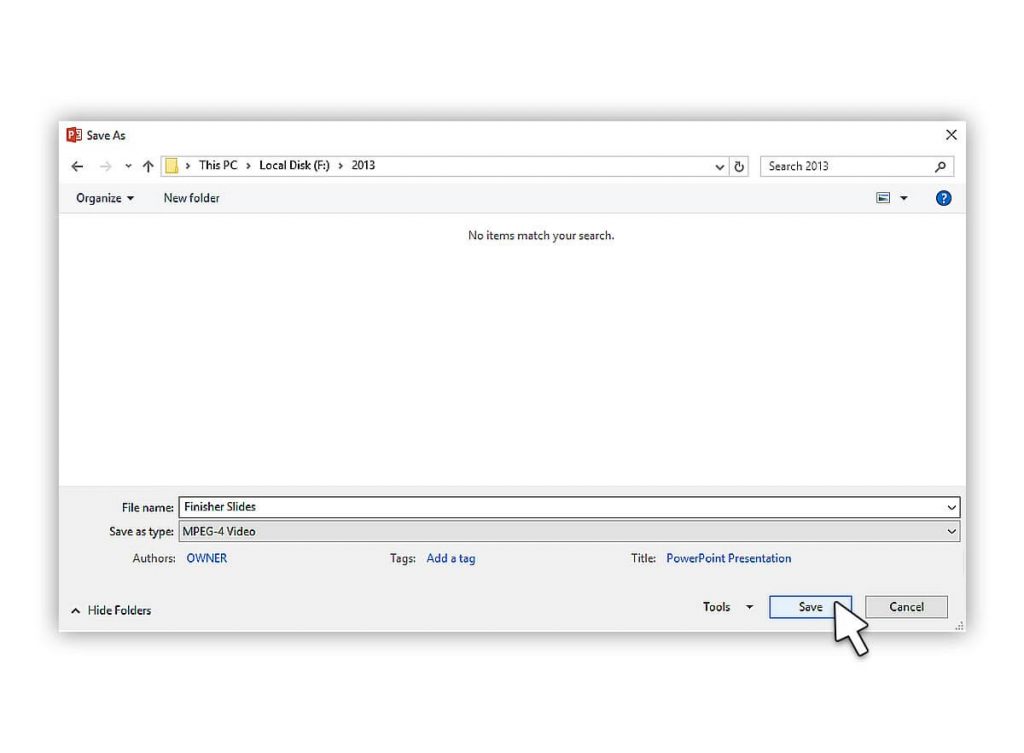
Task: Click the search magnifier icon
Action: pyautogui.click(x=940, y=167)
